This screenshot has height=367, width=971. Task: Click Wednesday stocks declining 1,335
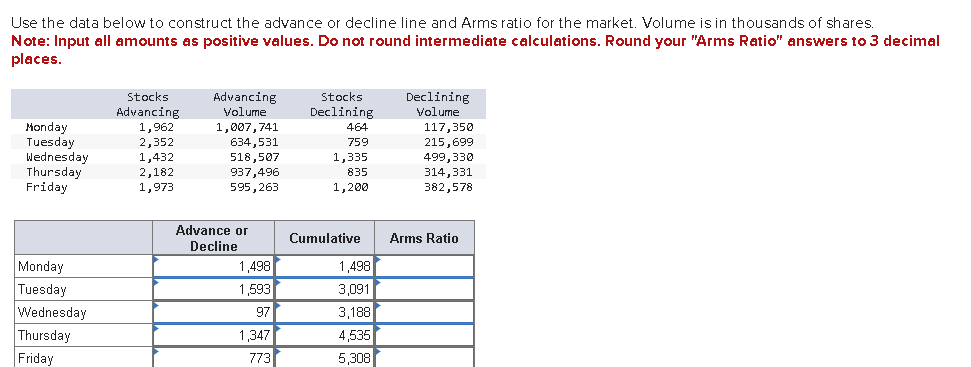pos(351,157)
